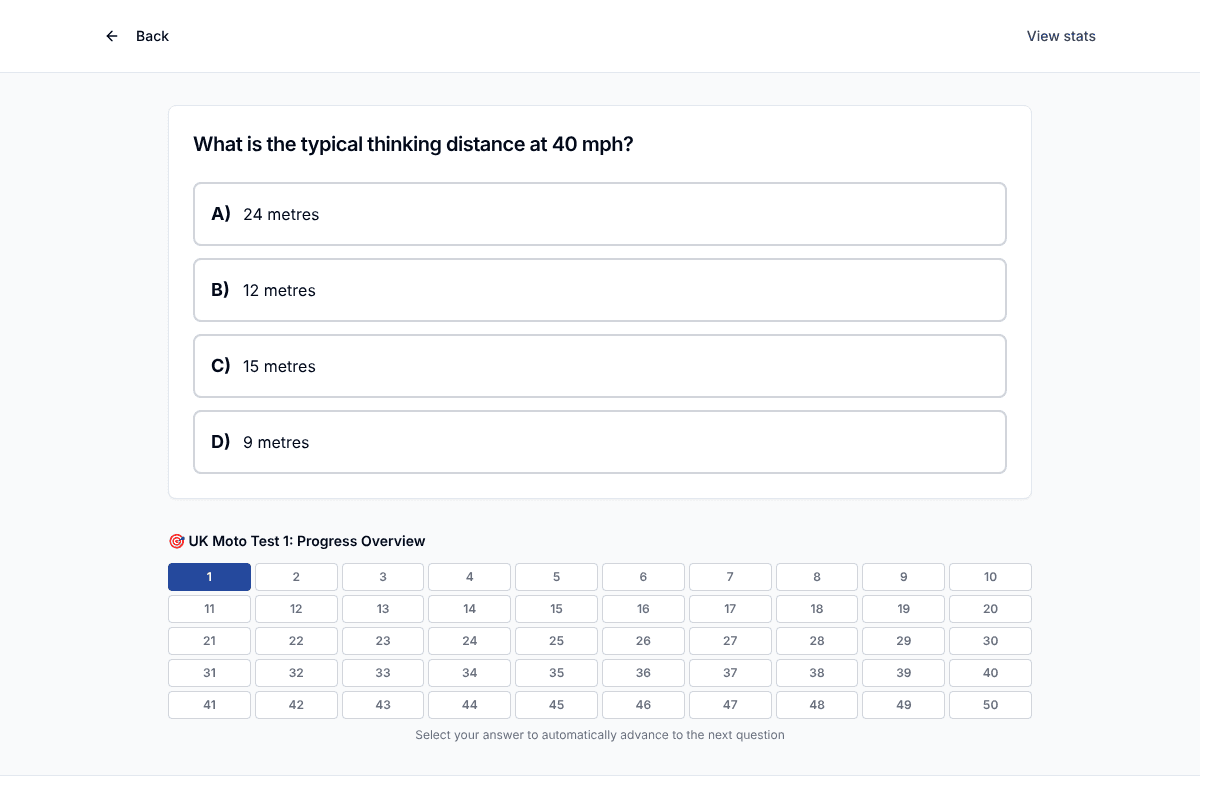Open question 28 in progress grid
The height and width of the screenshot is (790, 1215).
tap(817, 641)
